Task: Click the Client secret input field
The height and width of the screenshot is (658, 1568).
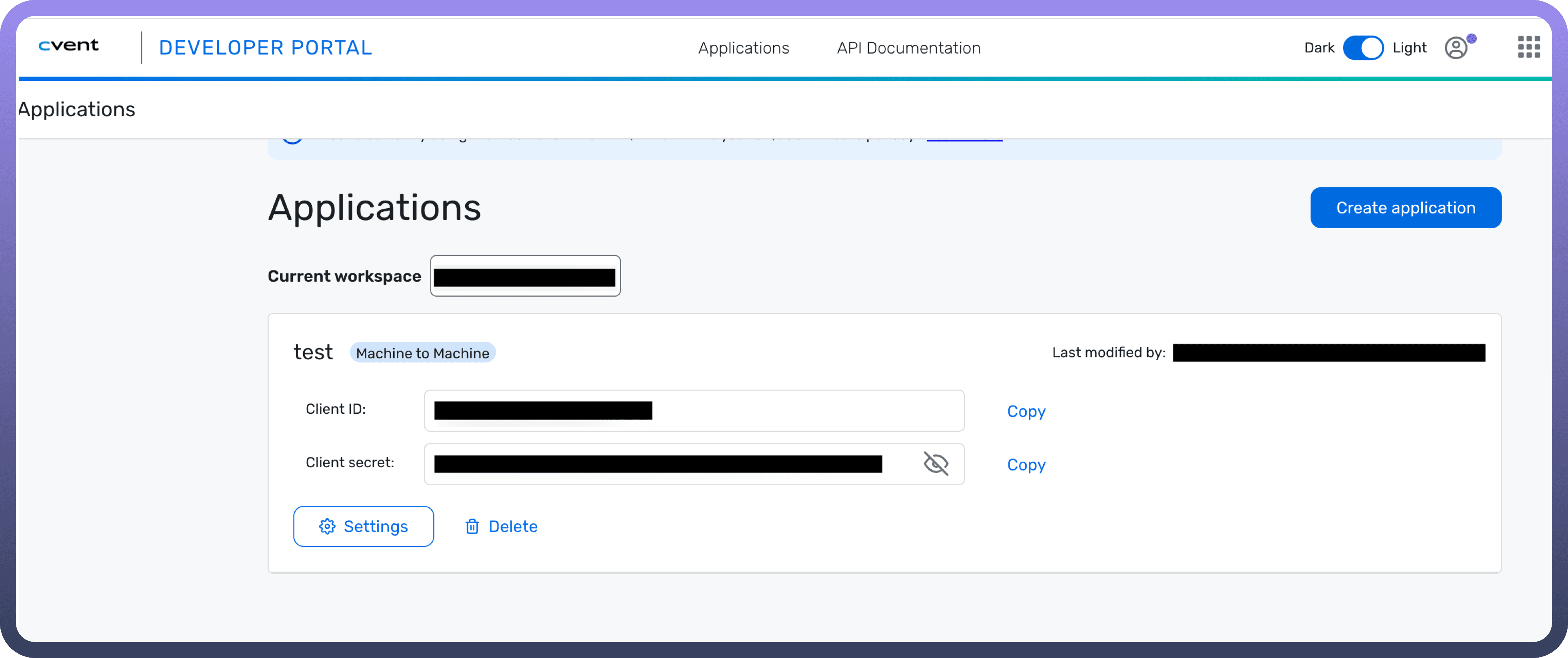Action: 670,465
